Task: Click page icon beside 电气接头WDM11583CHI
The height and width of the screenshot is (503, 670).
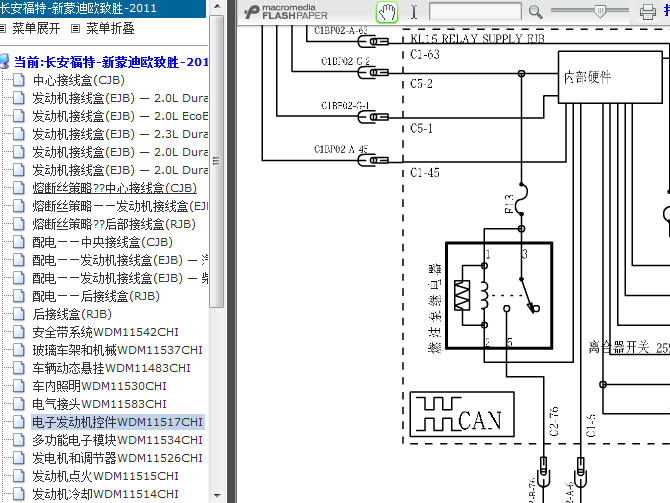Action: tap(18, 403)
